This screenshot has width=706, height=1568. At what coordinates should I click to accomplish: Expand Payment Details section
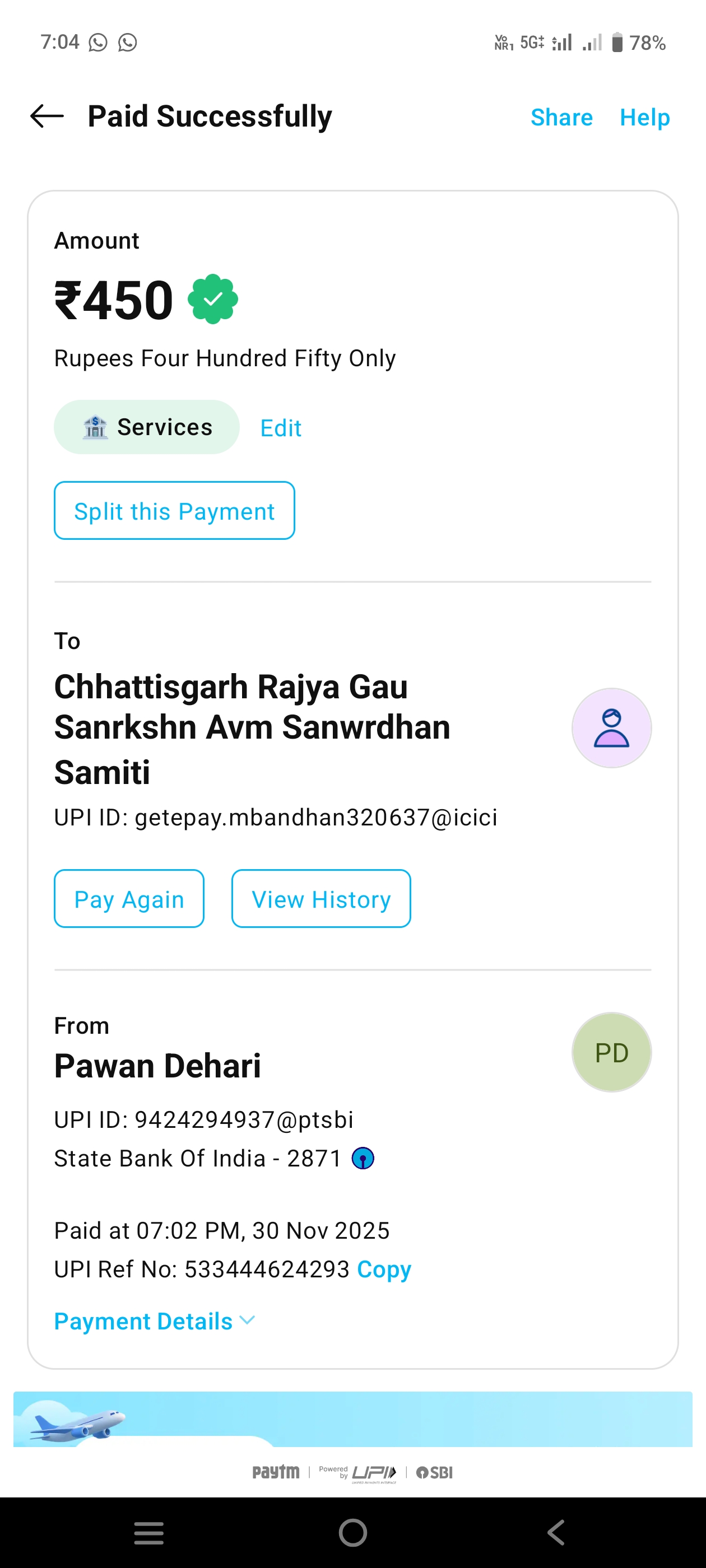(144, 1322)
